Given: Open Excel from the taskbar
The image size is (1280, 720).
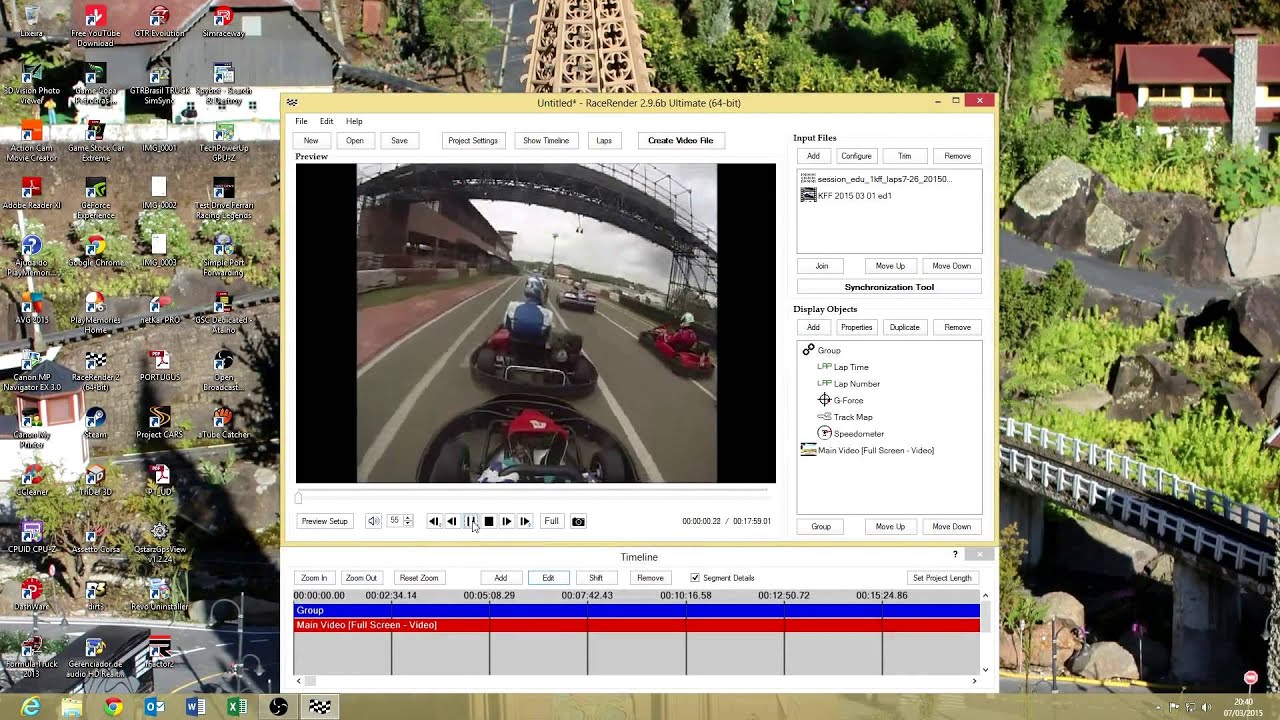Looking at the screenshot, I should (x=237, y=707).
